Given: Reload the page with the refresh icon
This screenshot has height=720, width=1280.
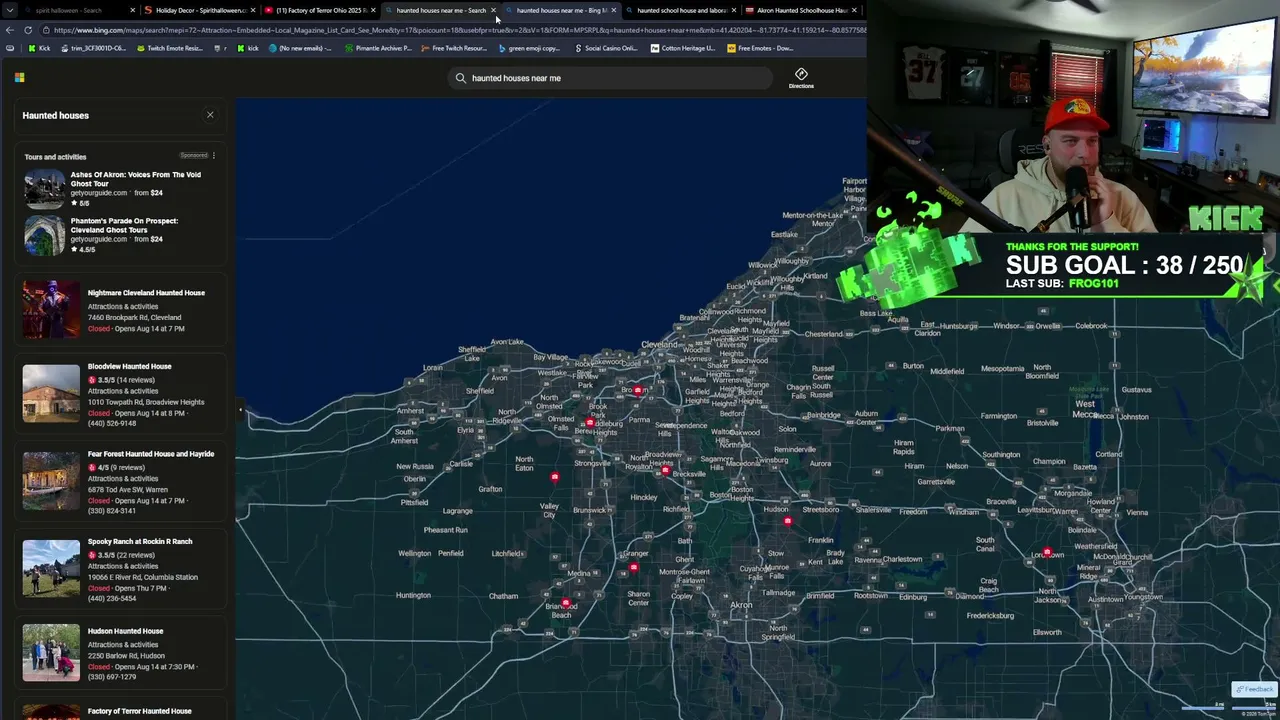Looking at the screenshot, I should pyautogui.click(x=28, y=30).
